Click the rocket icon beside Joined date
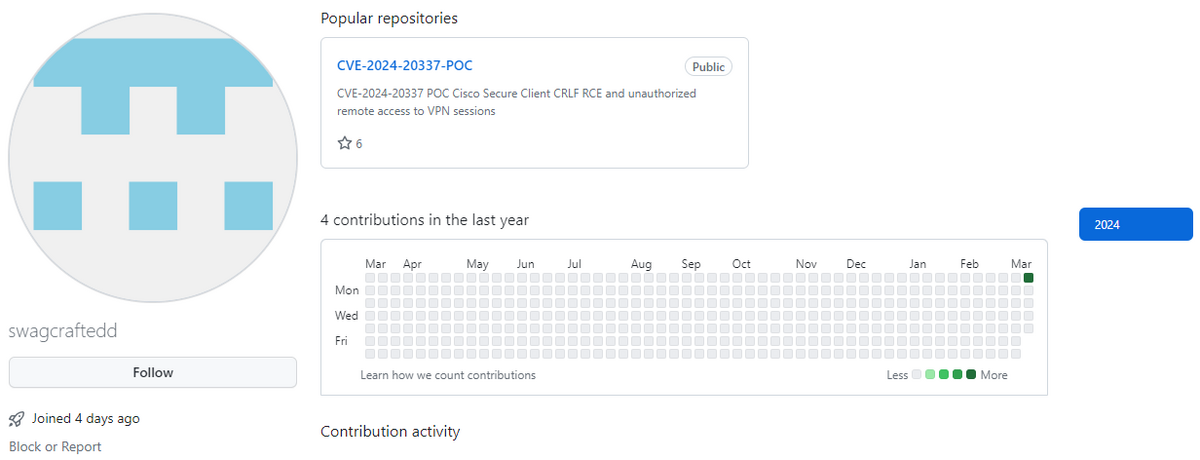Image resolution: width=1200 pixels, height=460 pixels. (x=16, y=419)
